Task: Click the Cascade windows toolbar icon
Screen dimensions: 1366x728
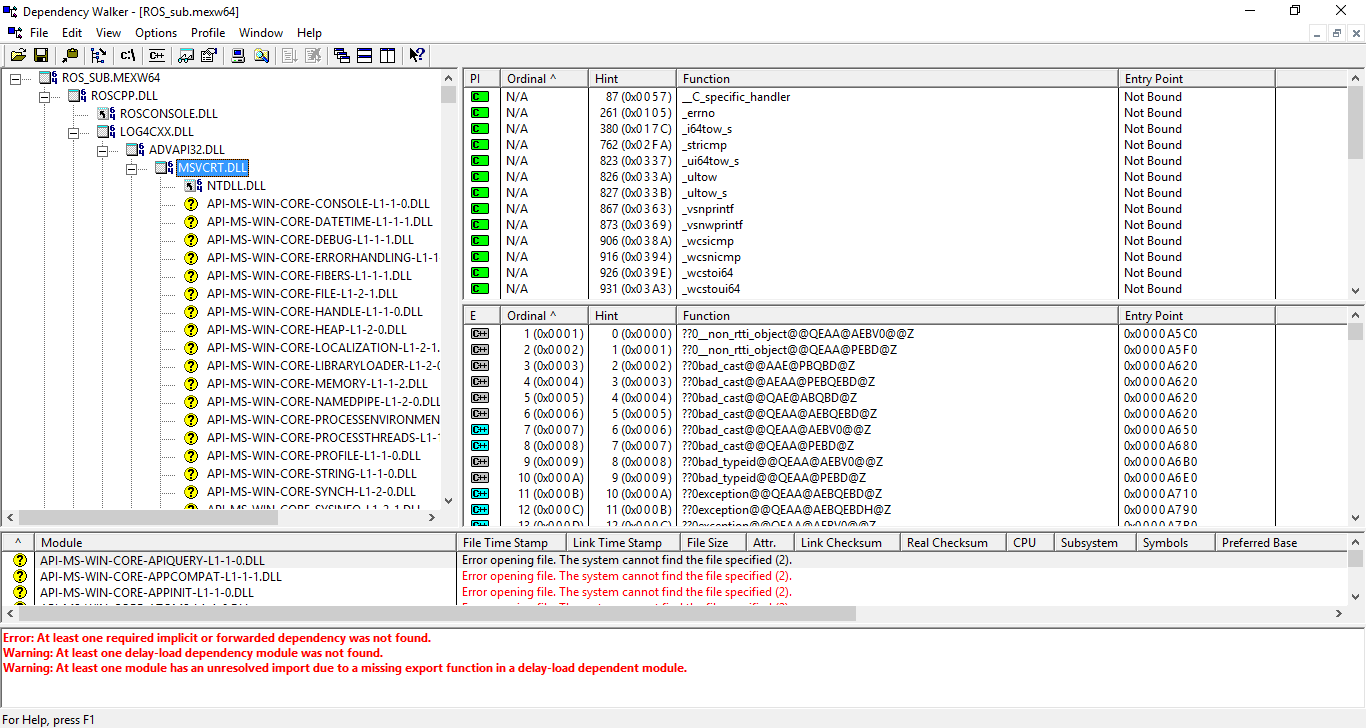Action: pyautogui.click(x=341, y=55)
